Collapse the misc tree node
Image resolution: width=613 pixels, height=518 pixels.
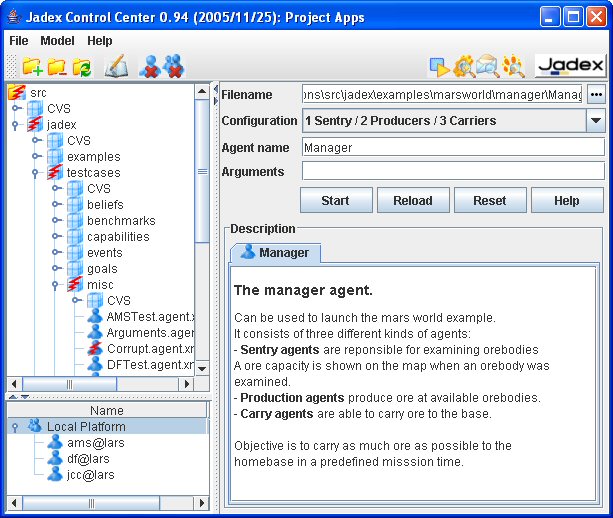(55, 285)
